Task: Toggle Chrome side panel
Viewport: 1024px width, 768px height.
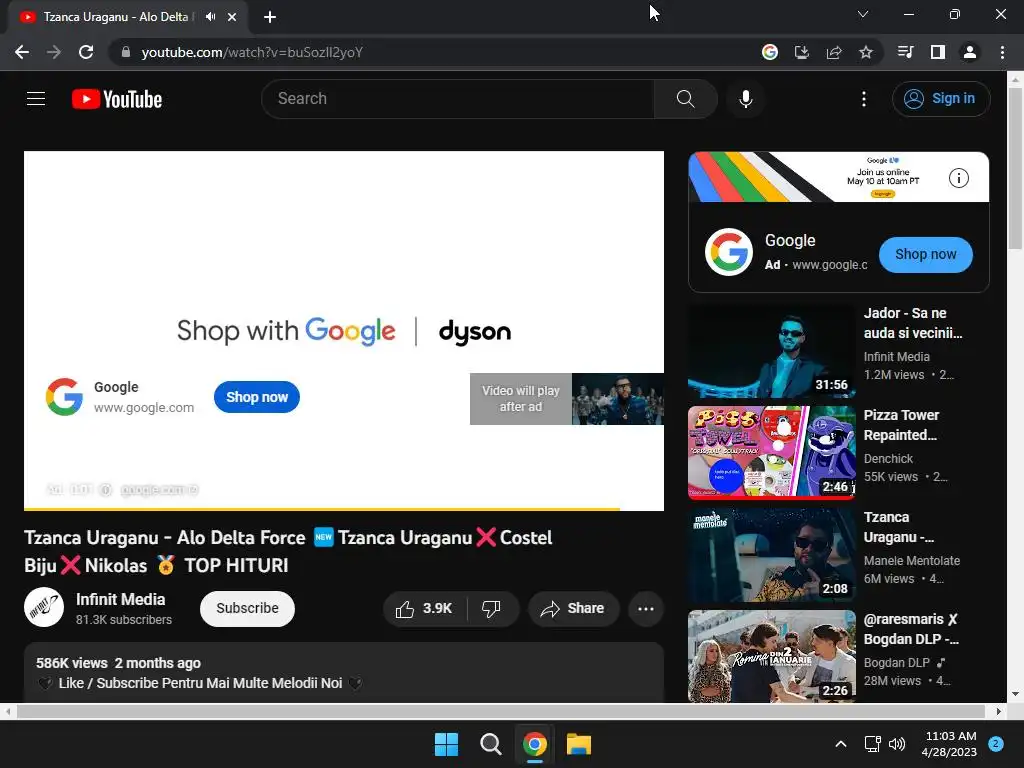Action: [938, 52]
